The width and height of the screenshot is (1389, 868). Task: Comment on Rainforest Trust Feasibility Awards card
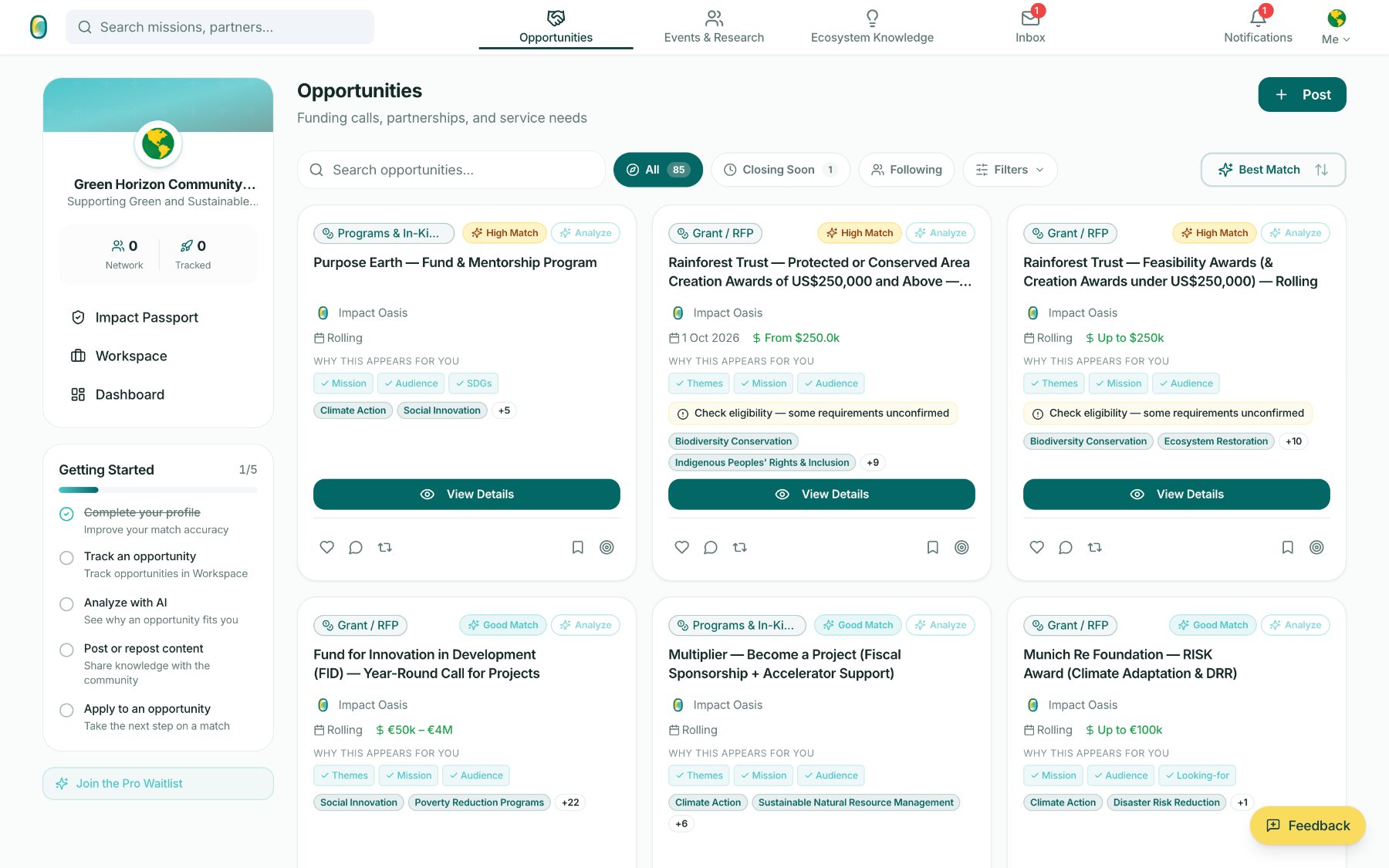tap(1066, 547)
